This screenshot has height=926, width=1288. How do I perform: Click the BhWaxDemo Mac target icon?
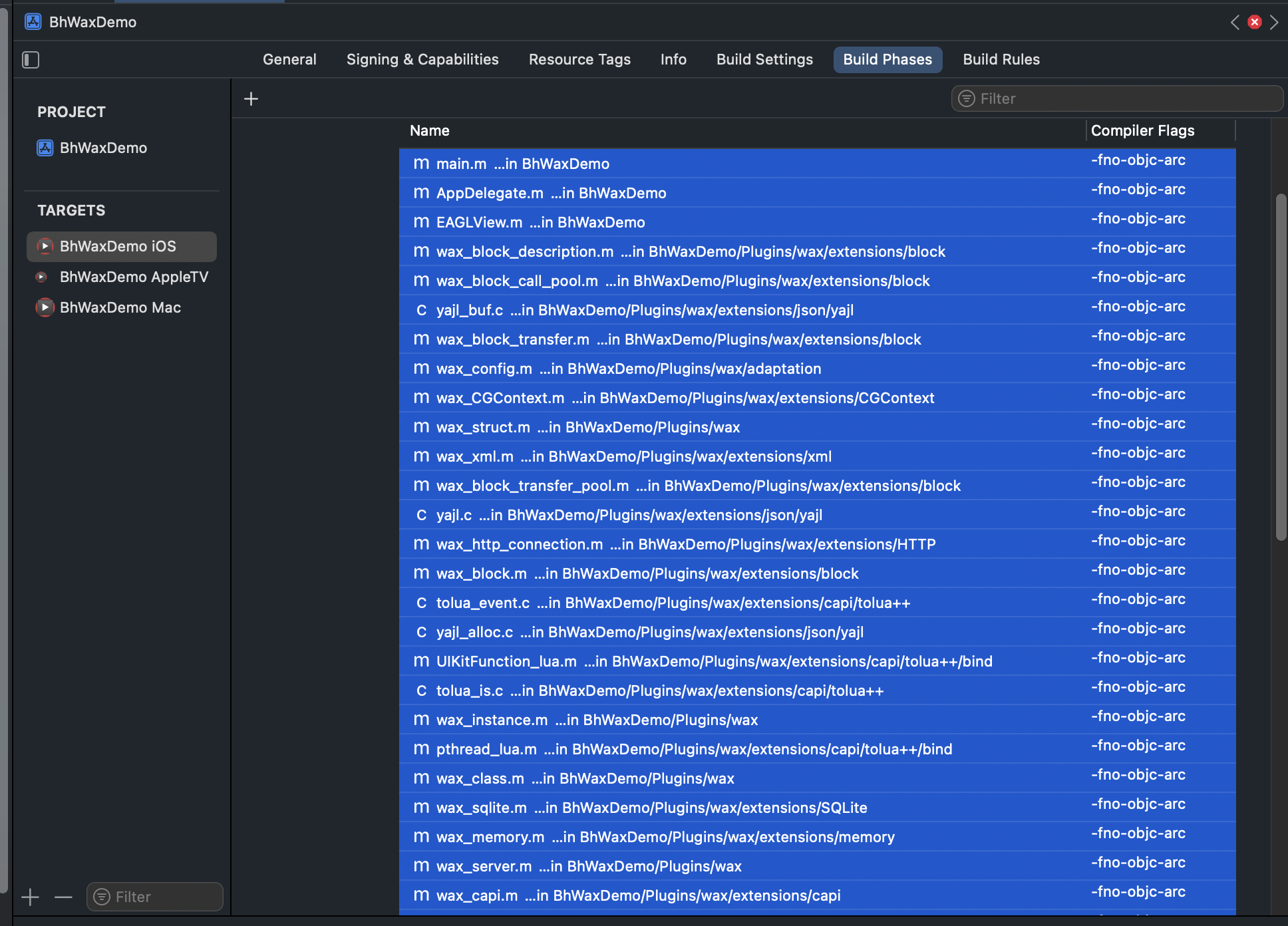(45, 308)
